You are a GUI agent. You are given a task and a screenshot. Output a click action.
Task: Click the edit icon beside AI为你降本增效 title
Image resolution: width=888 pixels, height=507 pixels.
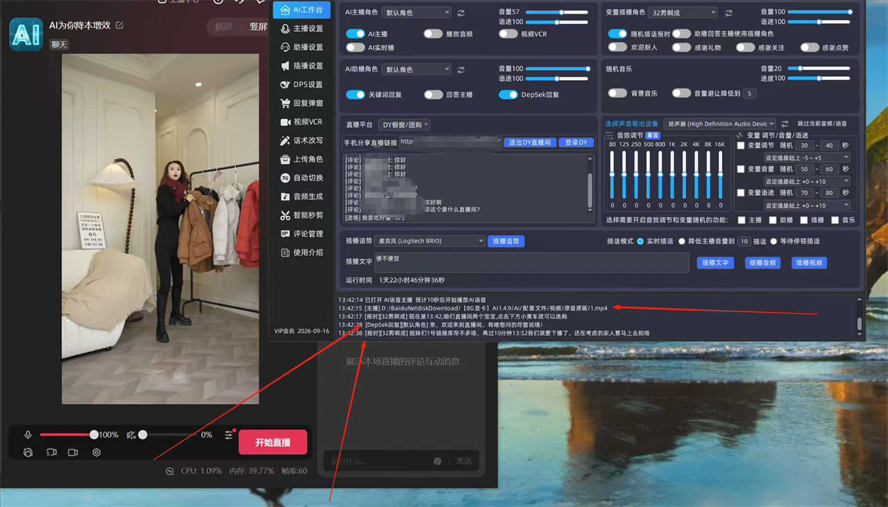point(119,25)
